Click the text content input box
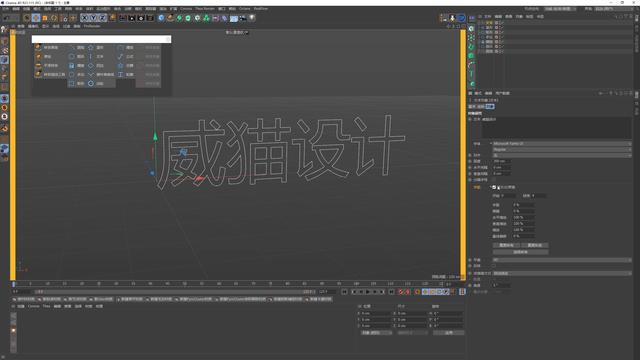This screenshot has width=640, height=360. (557, 129)
